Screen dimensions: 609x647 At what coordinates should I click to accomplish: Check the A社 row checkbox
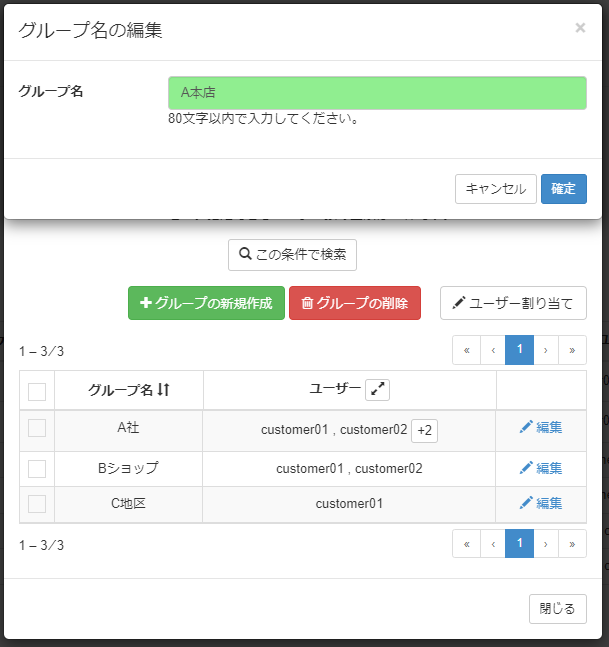click(x=37, y=428)
